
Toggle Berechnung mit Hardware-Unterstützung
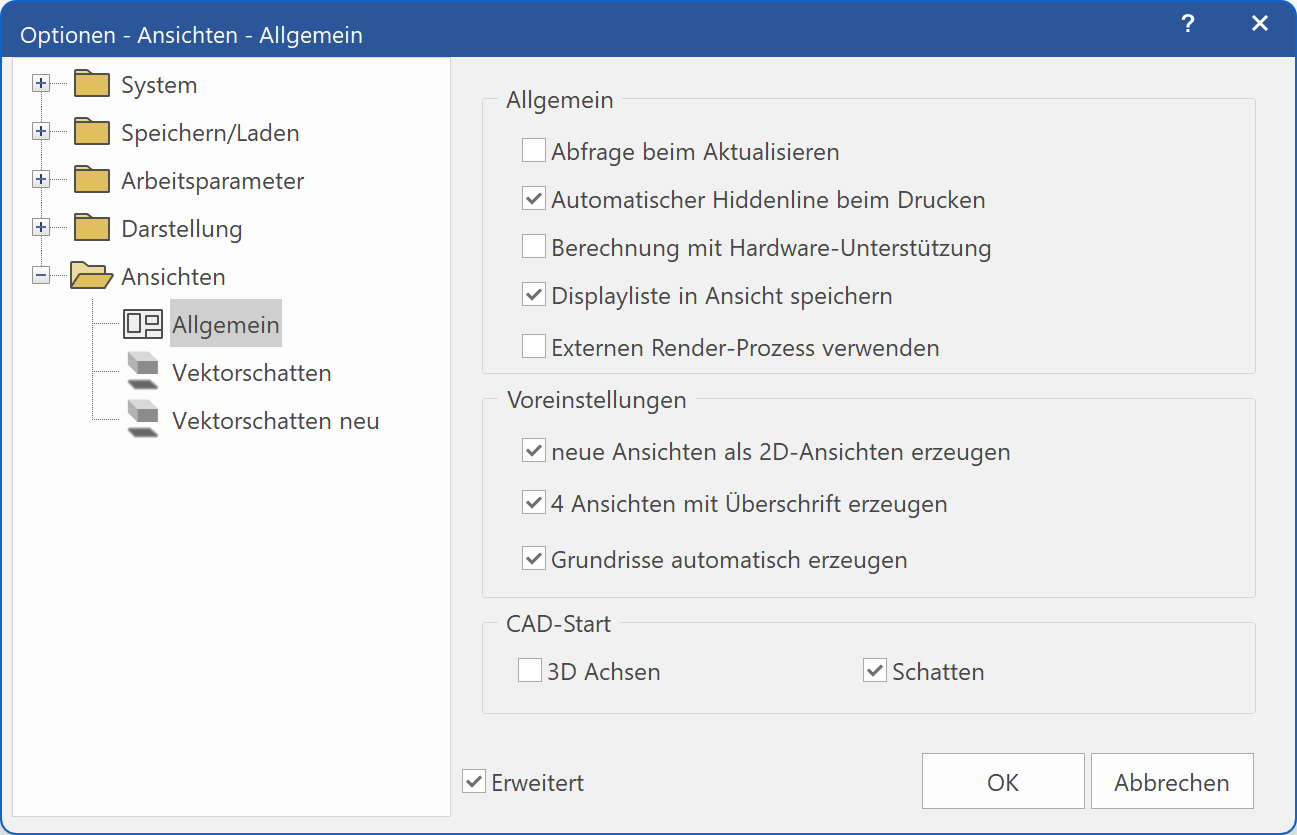(533, 246)
